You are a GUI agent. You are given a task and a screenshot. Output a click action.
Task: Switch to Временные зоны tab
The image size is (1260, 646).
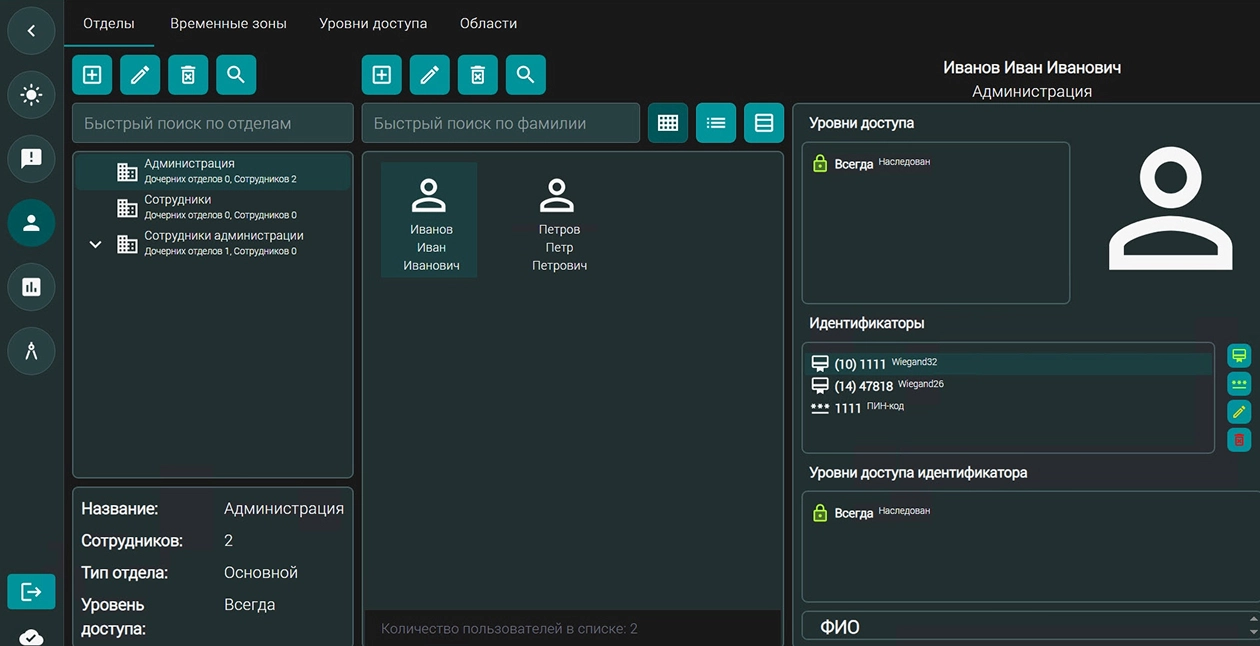pos(228,23)
